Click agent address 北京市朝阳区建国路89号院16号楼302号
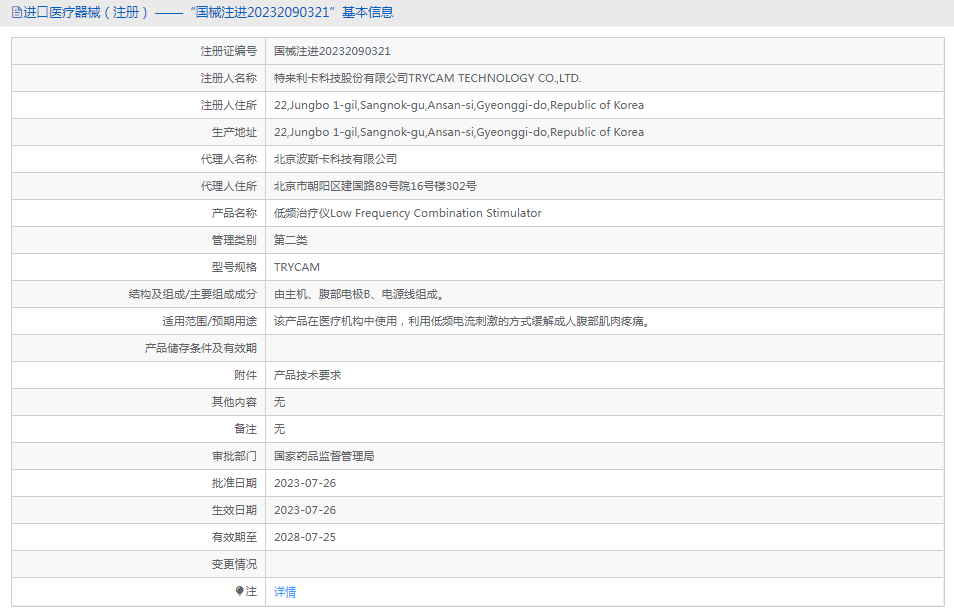This screenshot has height=616, width=954. pyautogui.click(x=375, y=186)
